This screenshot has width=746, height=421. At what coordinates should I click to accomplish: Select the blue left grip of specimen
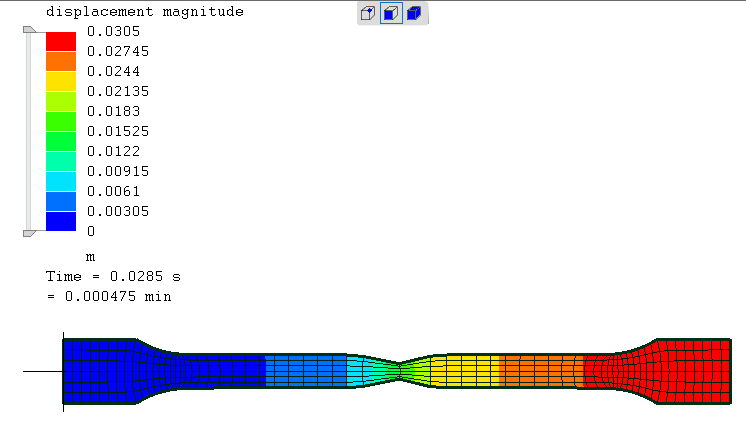(x=100, y=371)
